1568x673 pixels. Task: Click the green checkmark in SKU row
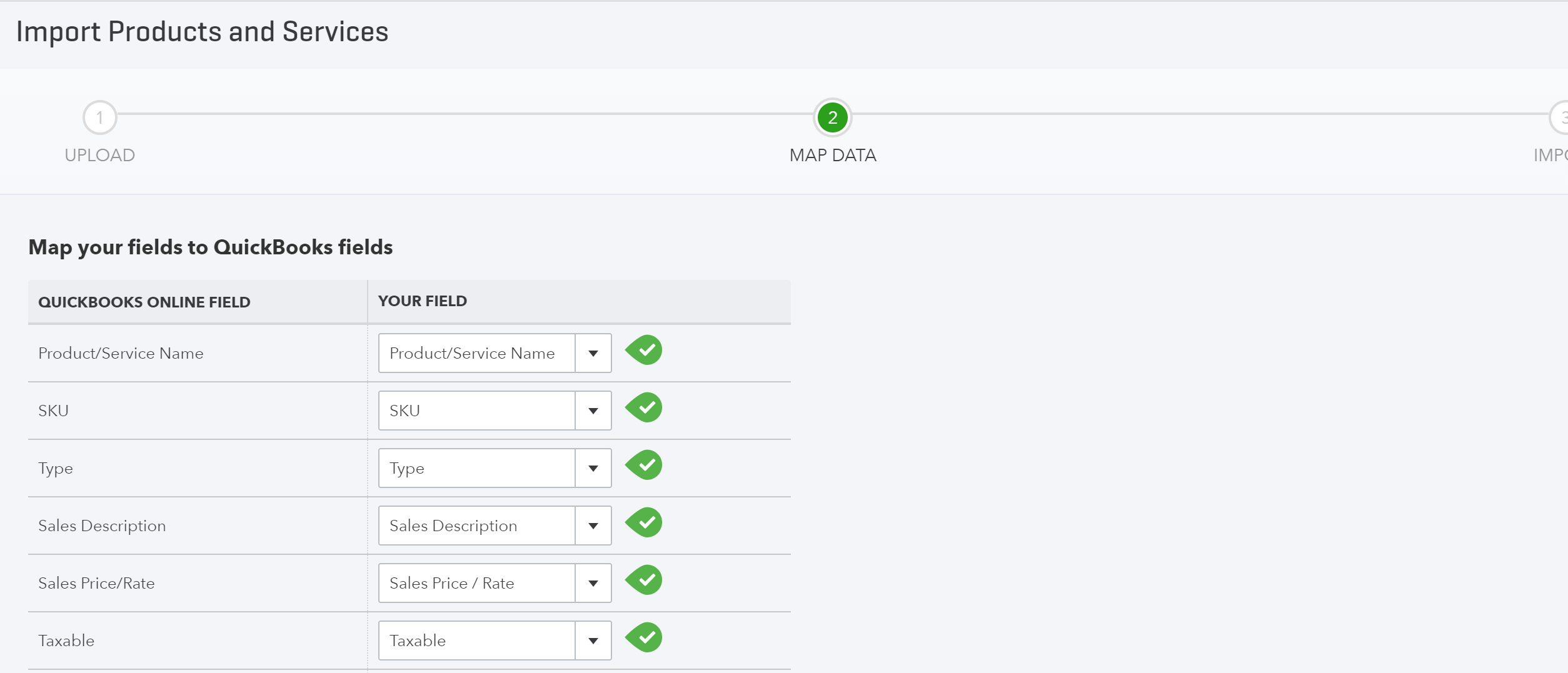point(644,407)
